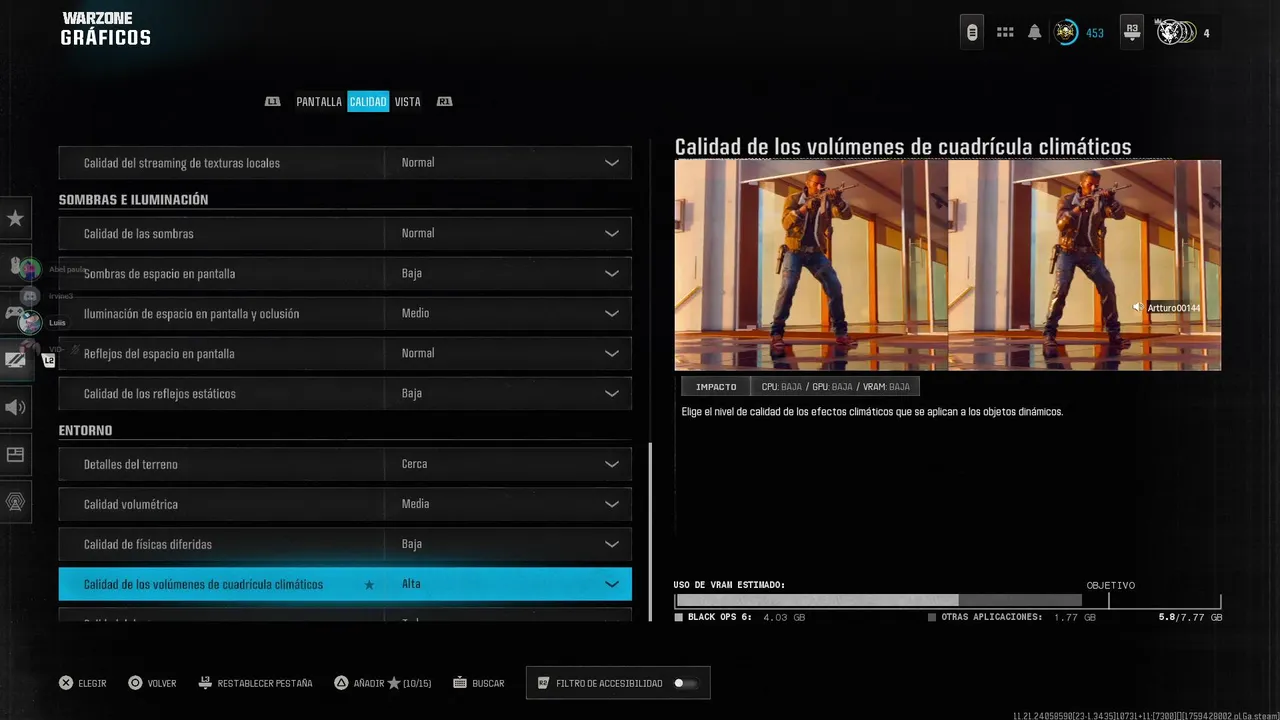Screen dimensions: 1280x720
Task: Open the party members emblems icon
Action: coord(1175,33)
